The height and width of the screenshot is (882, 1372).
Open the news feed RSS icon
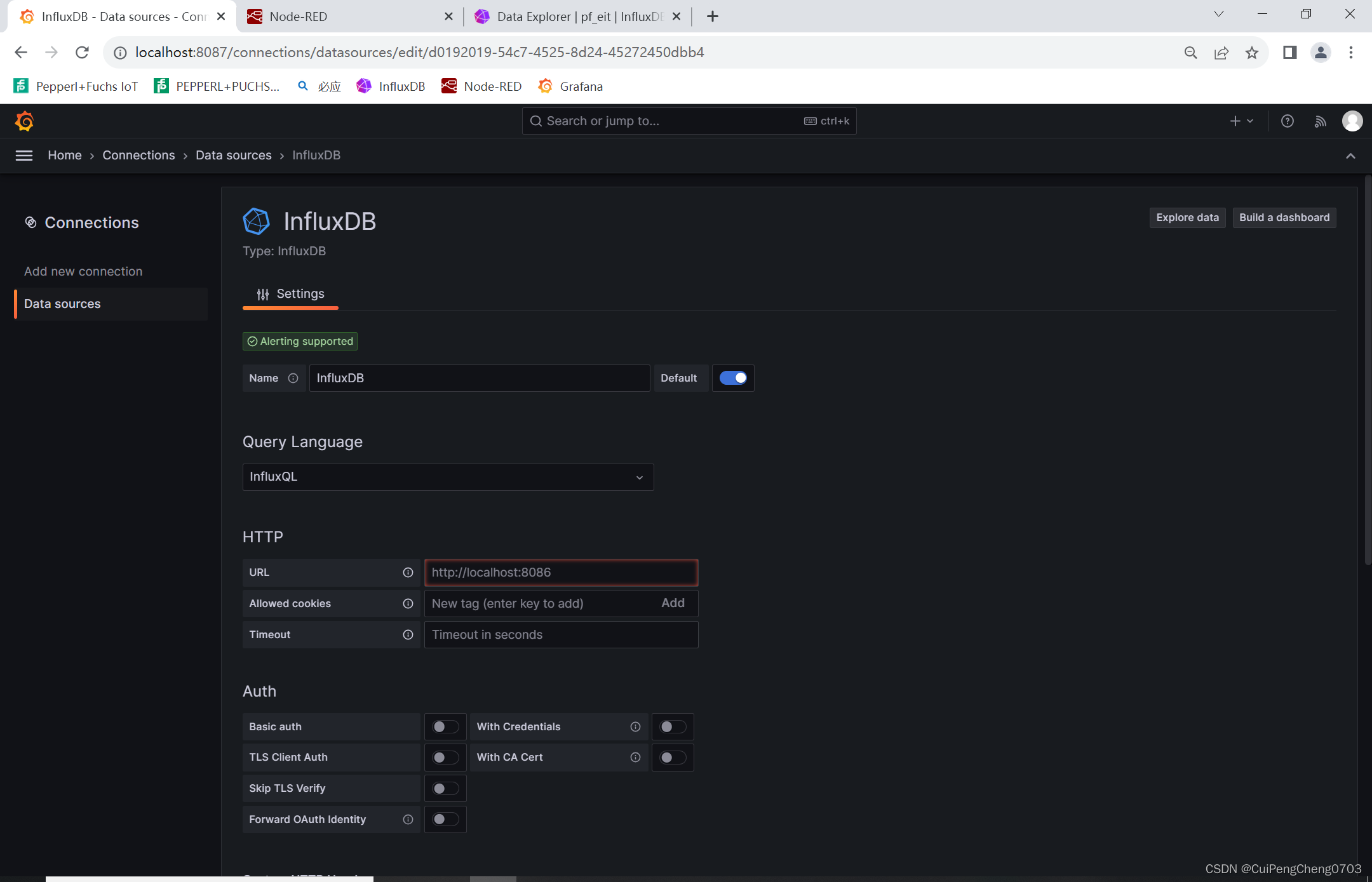tap(1320, 121)
